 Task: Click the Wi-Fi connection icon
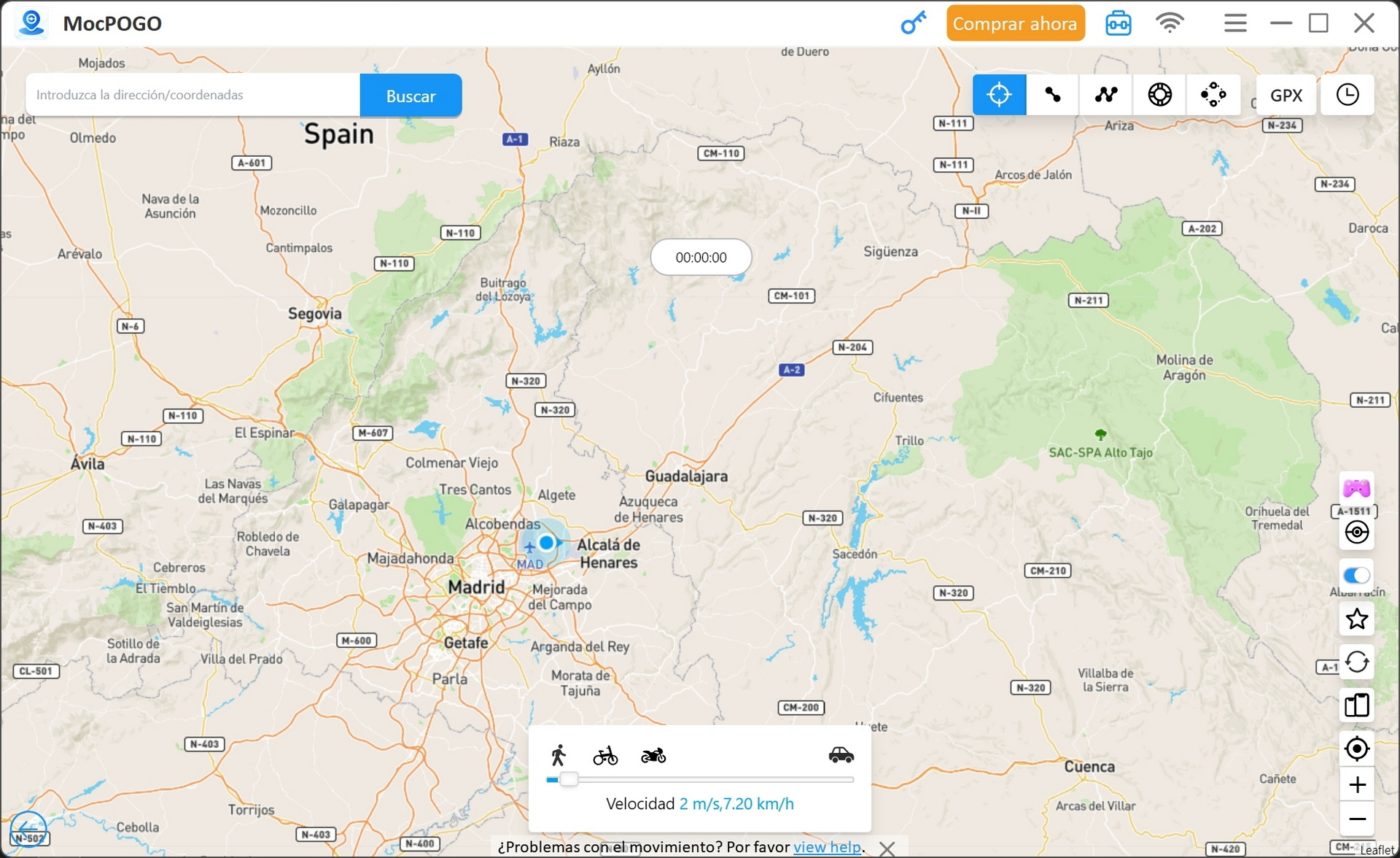point(1170,23)
